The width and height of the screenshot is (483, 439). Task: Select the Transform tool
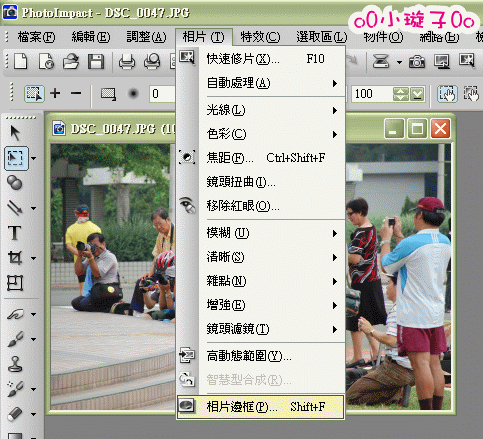(15, 283)
